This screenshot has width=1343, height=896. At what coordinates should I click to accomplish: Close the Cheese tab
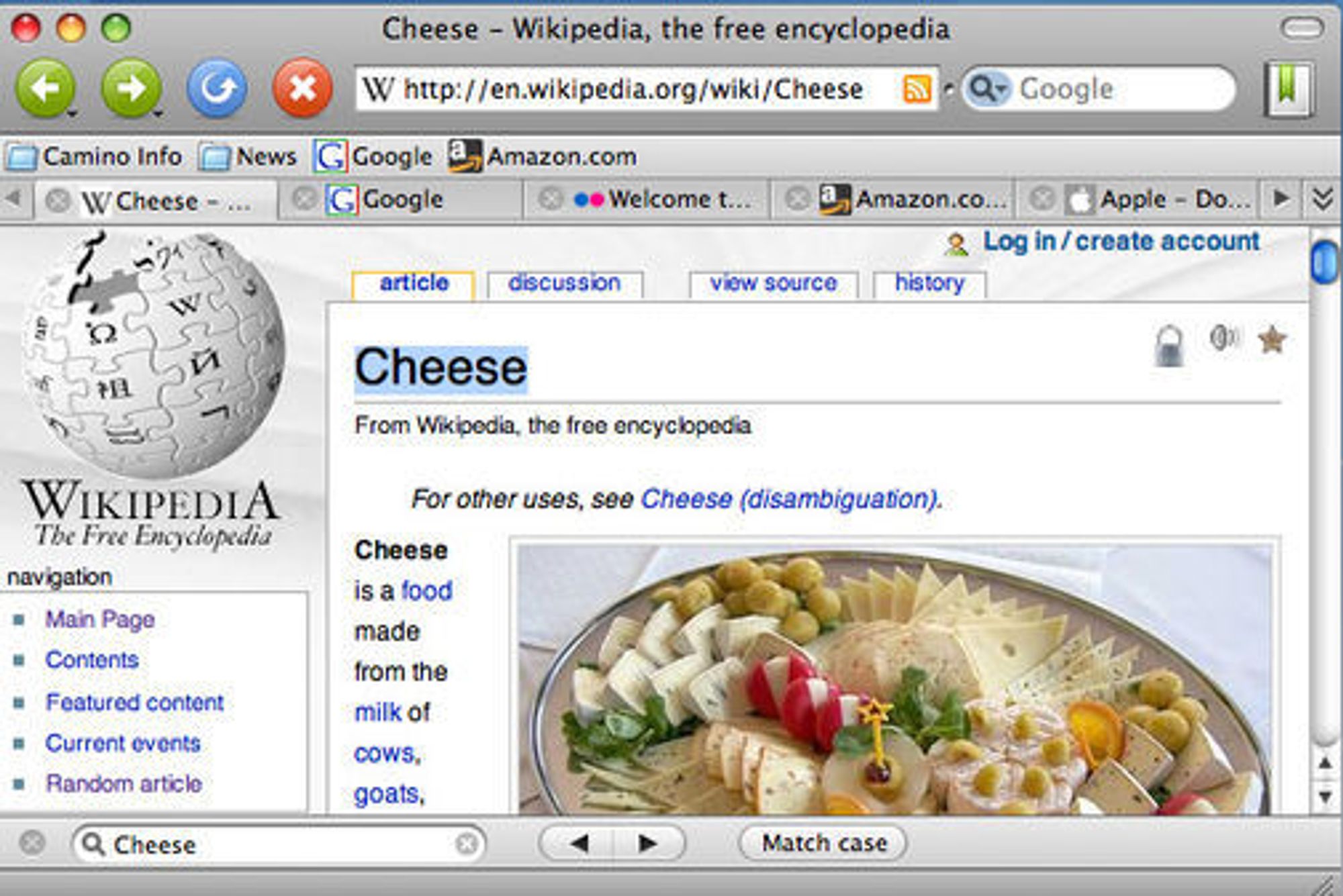(58, 200)
